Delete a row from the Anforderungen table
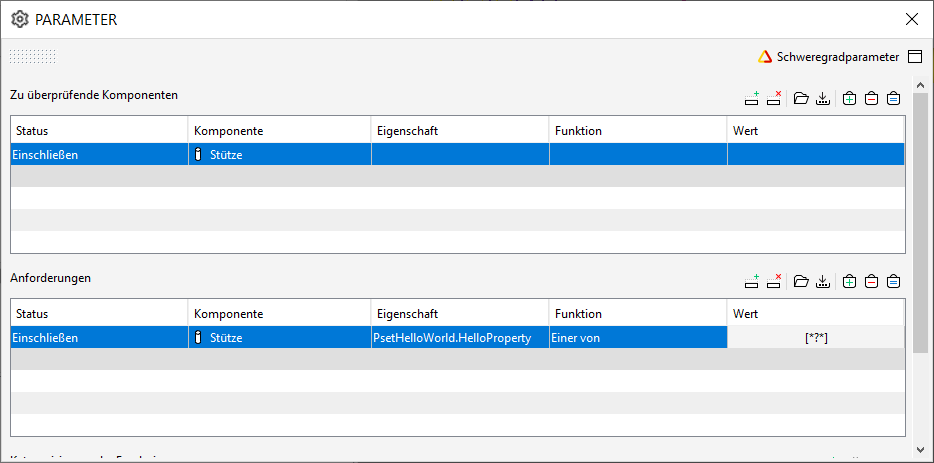Image resolution: width=934 pixels, height=463 pixels. pyautogui.click(x=774, y=281)
